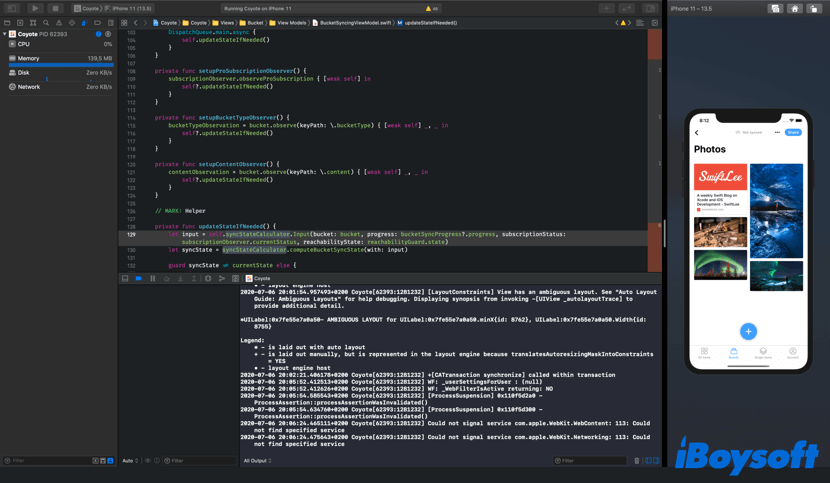Select the All Items tab in simulator
Viewport: 830px width, 483px height.
point(704,353)
